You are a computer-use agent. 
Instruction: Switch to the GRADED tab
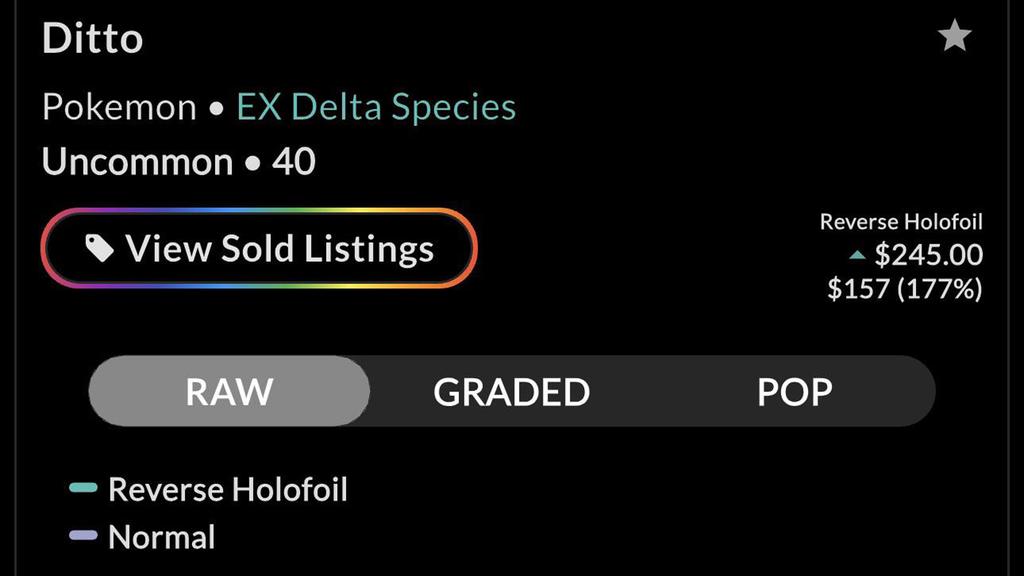point(511,391)
